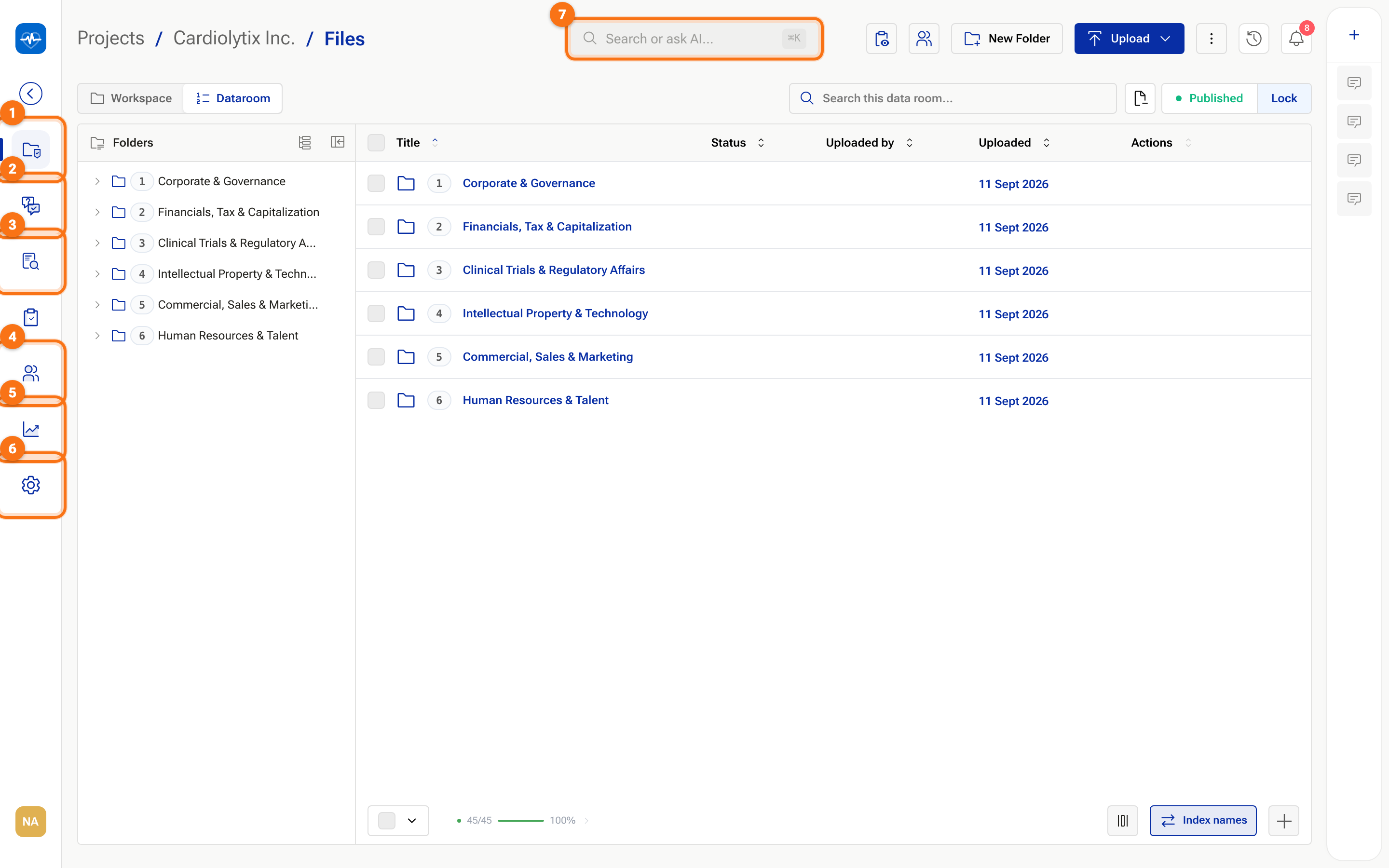The width and height of the screenshot is (1389, 868).
Task: Click the Published status toggle
Action: point(1210,98)
